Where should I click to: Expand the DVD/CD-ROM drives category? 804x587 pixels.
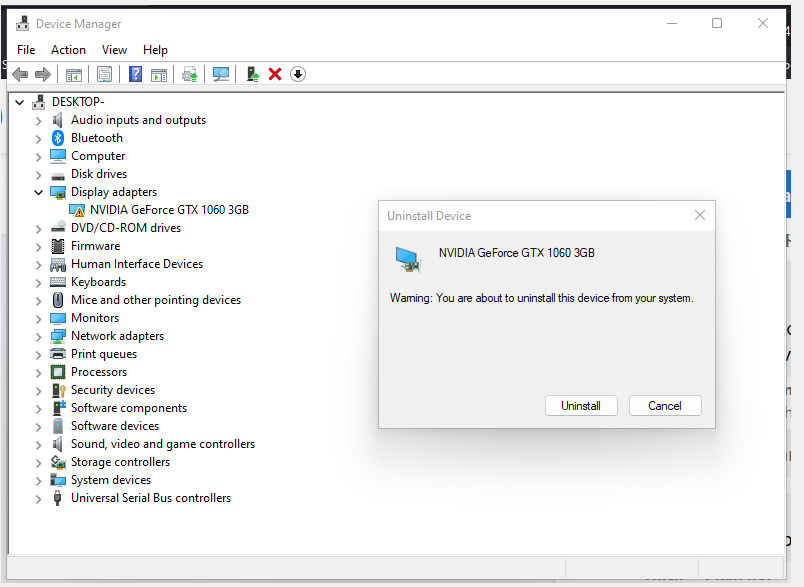[x=38, y=229]
